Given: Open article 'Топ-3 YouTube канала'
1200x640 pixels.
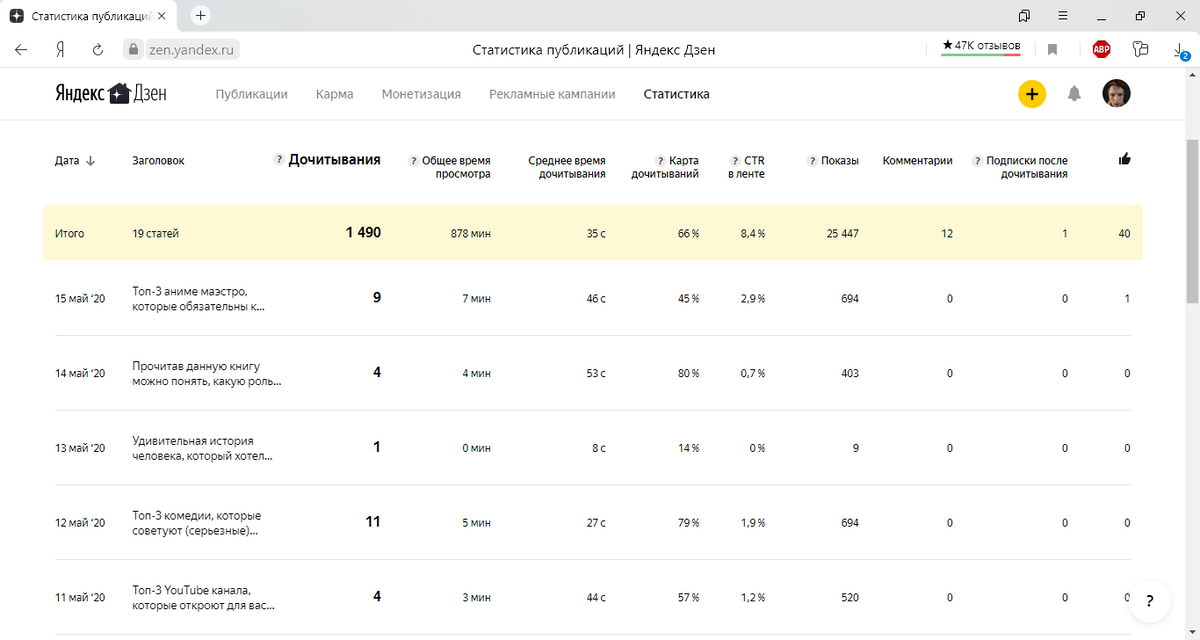Looking at the screenshot, I should (203, 597).
